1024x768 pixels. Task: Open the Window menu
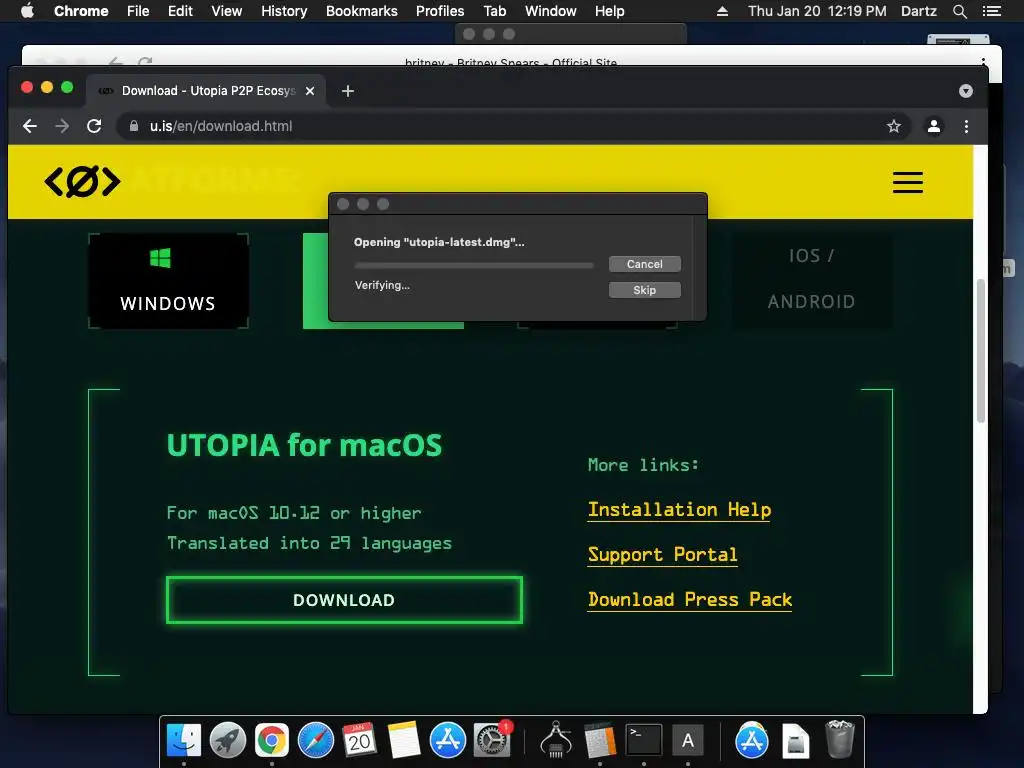[551, 11]
